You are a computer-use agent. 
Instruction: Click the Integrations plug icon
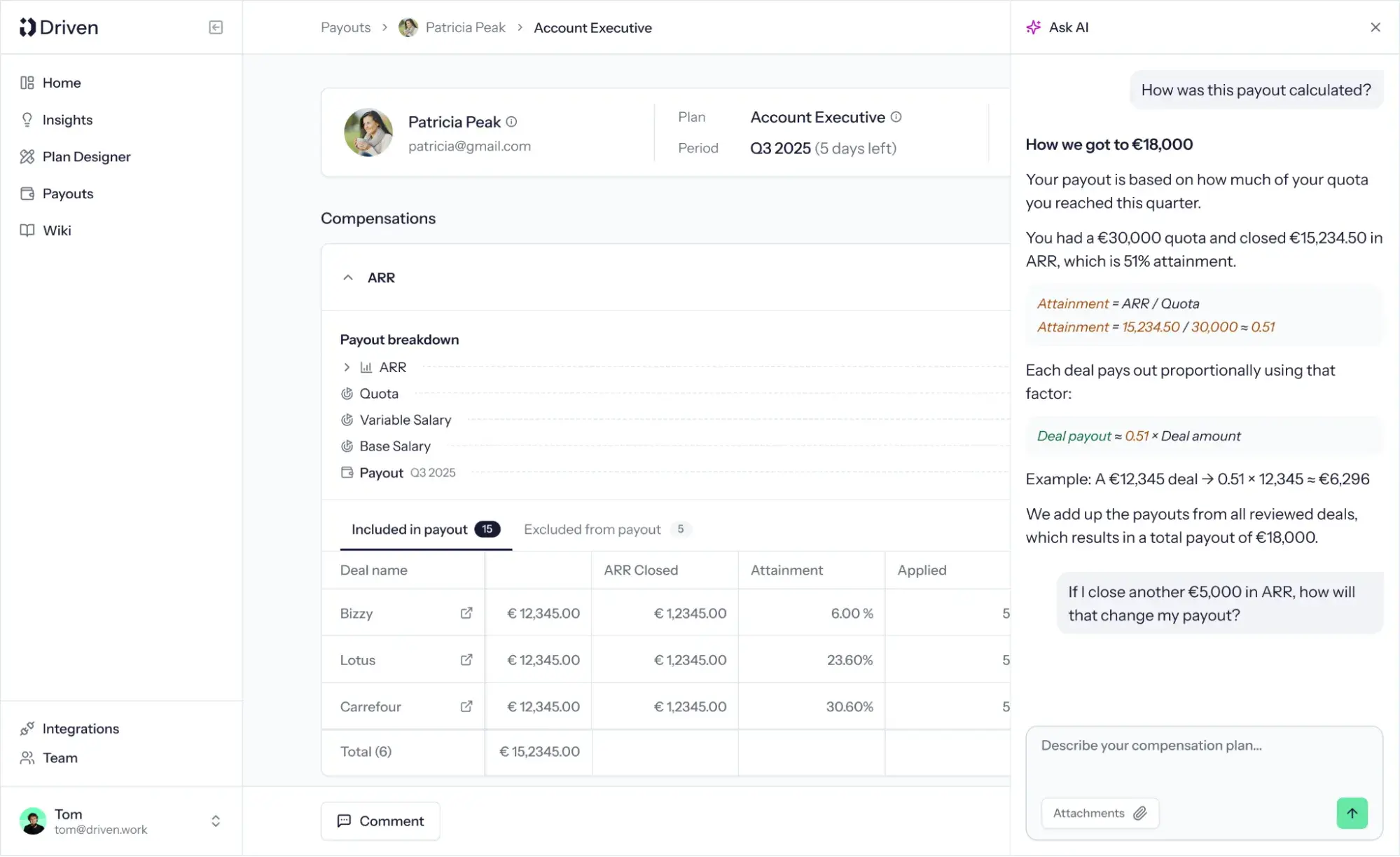27,729
